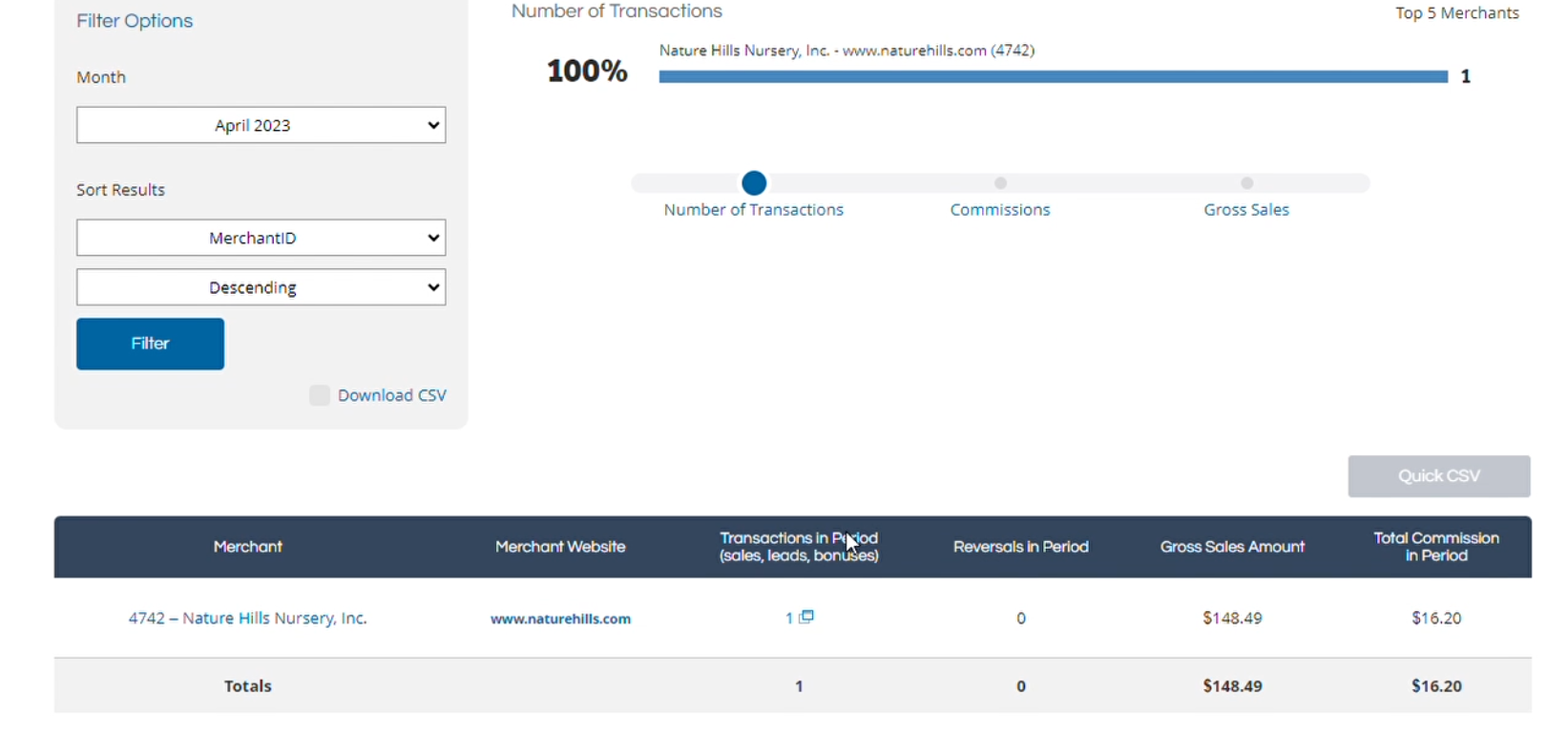This screenshot has height=734, width=1568.
Task: Click the Nature Hills row $16.20 commission
Action: (x=1436, y=619)
